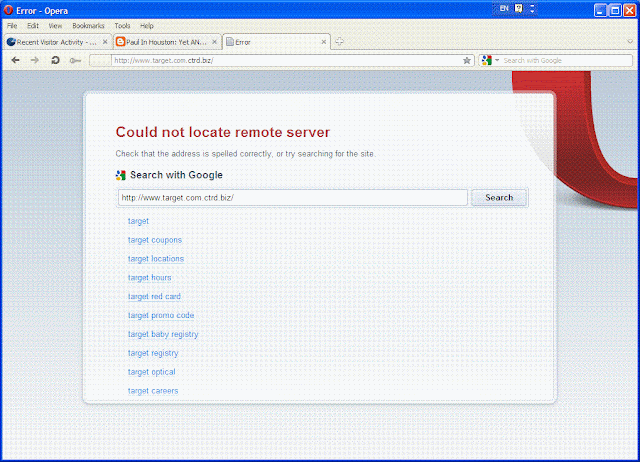
Task: Click the Search with Google toolbar field
Action: (x=567, y=60)
